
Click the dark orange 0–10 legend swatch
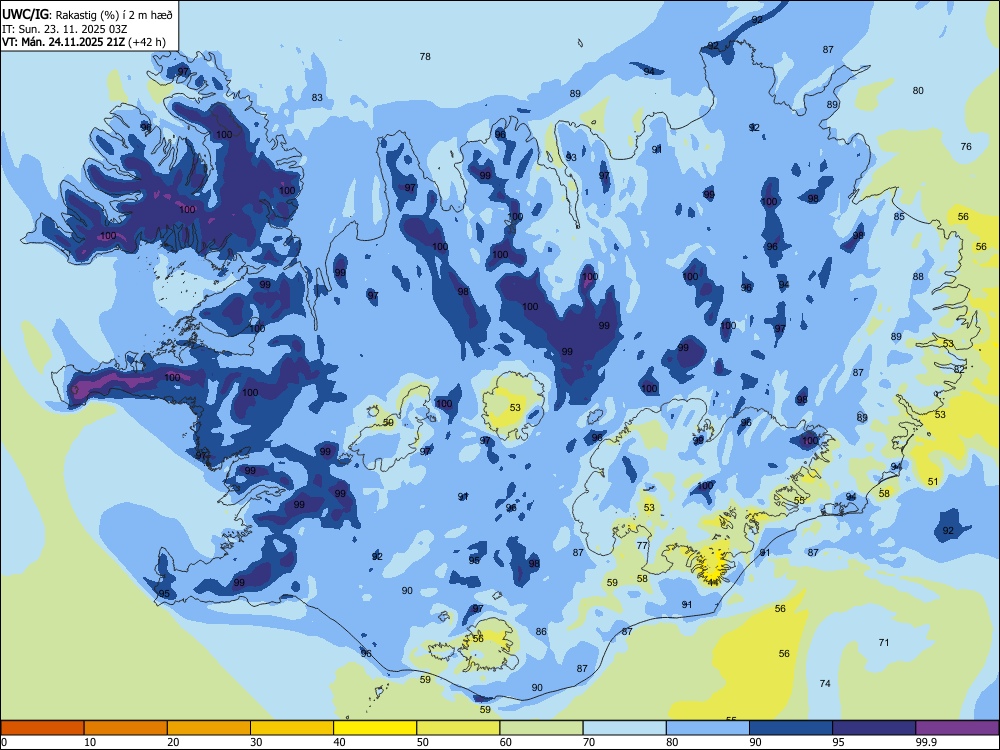coord(43,728)
